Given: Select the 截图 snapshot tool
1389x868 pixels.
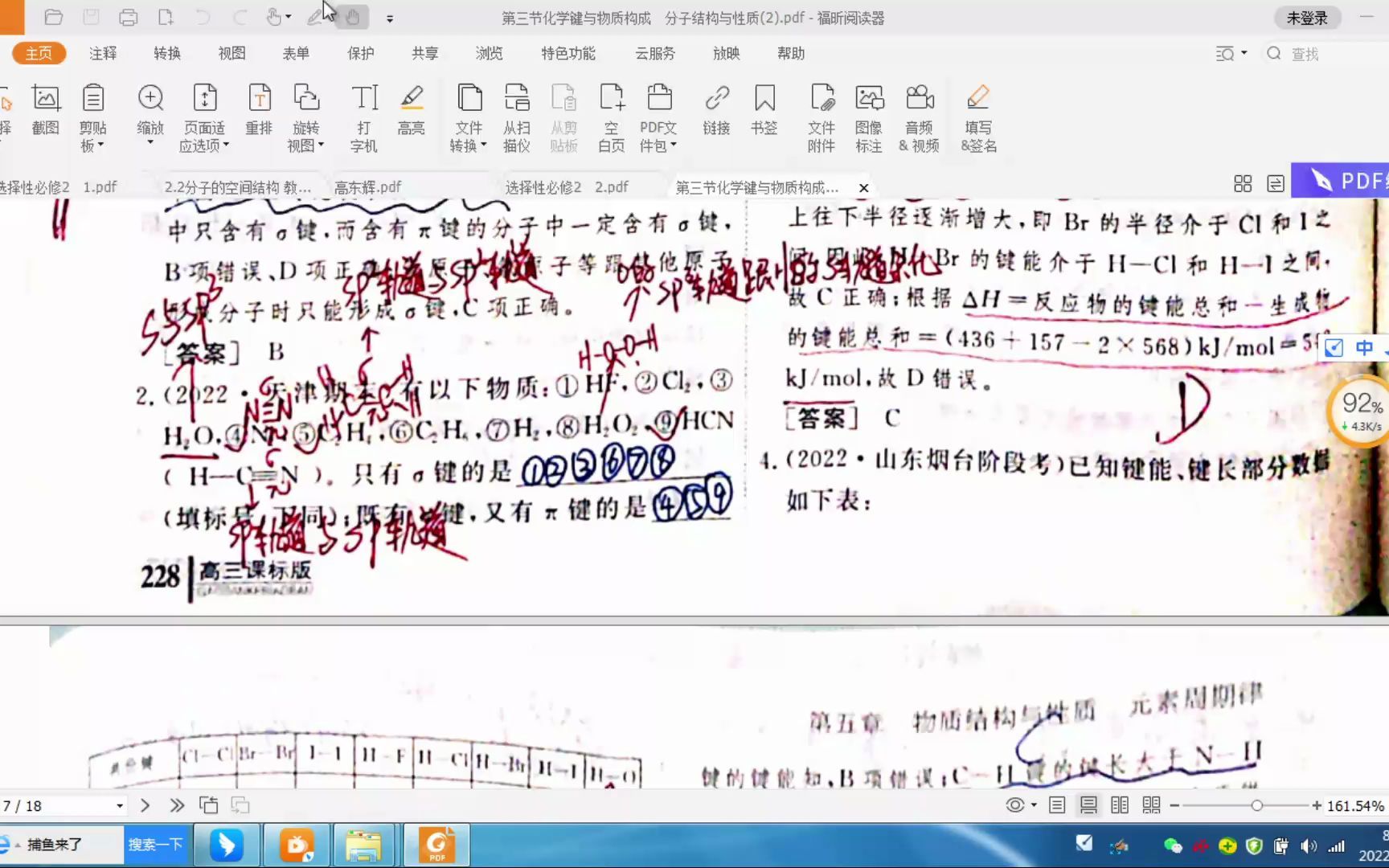Looking at the screenshot, I should [45, 113].
